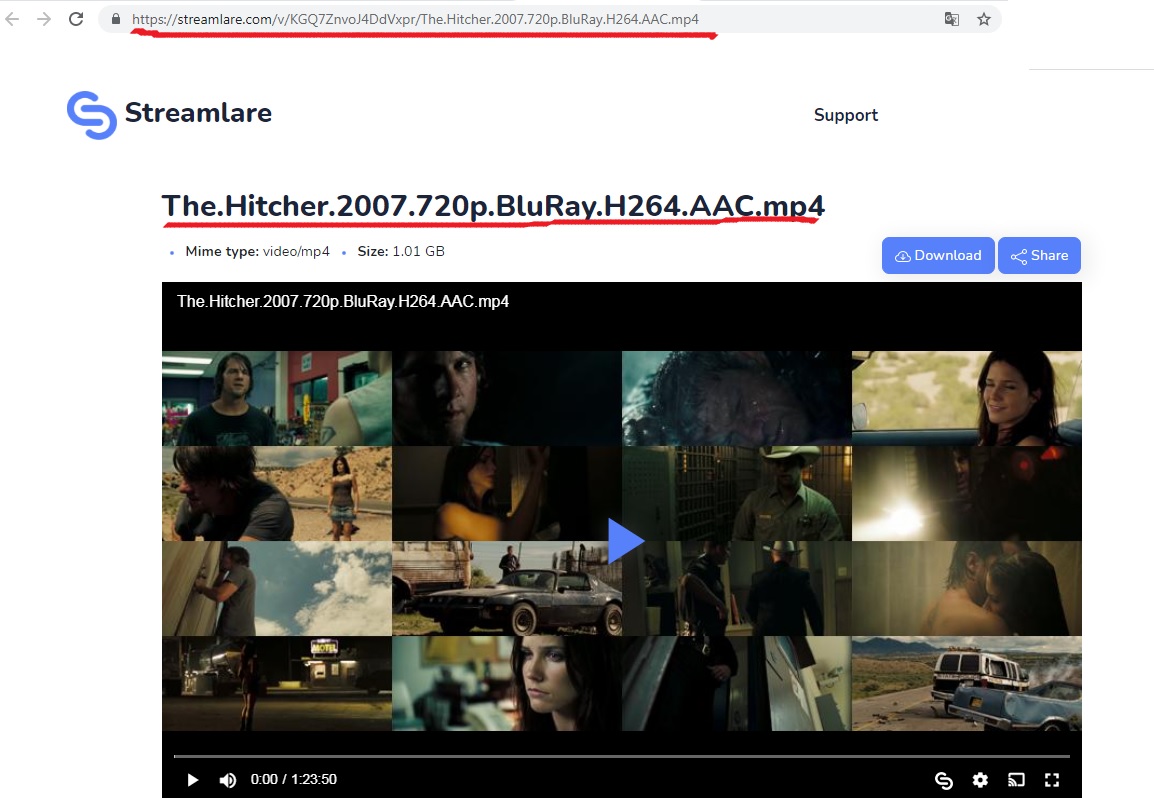Bookmark this page with the star icon
Screen dimensions: 1154x798
(x=984, y=19)
